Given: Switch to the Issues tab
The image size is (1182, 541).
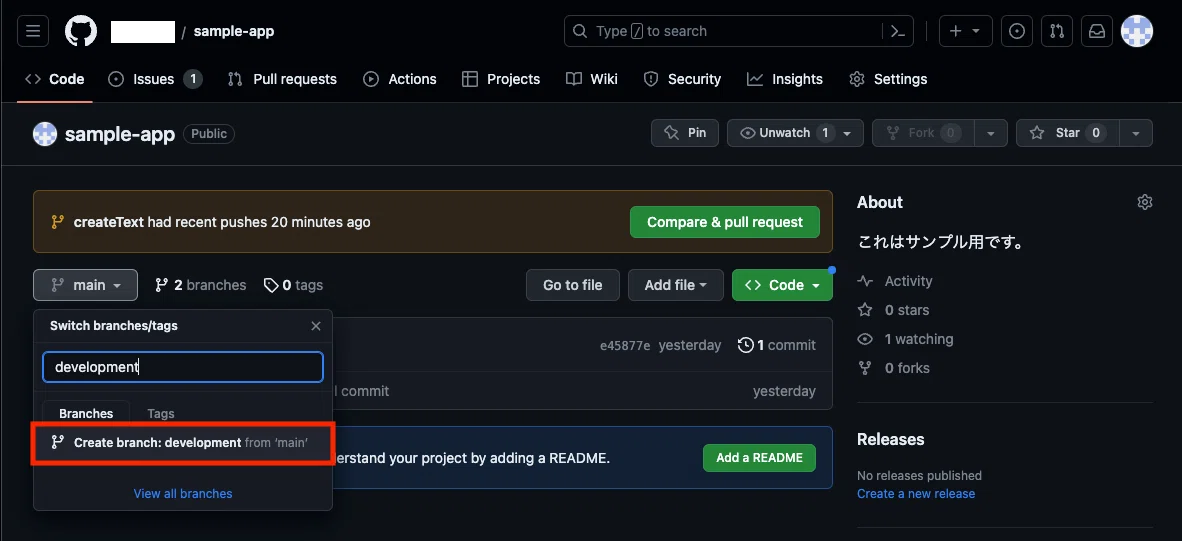Looking at the screenshot, I should coord(155,79).
